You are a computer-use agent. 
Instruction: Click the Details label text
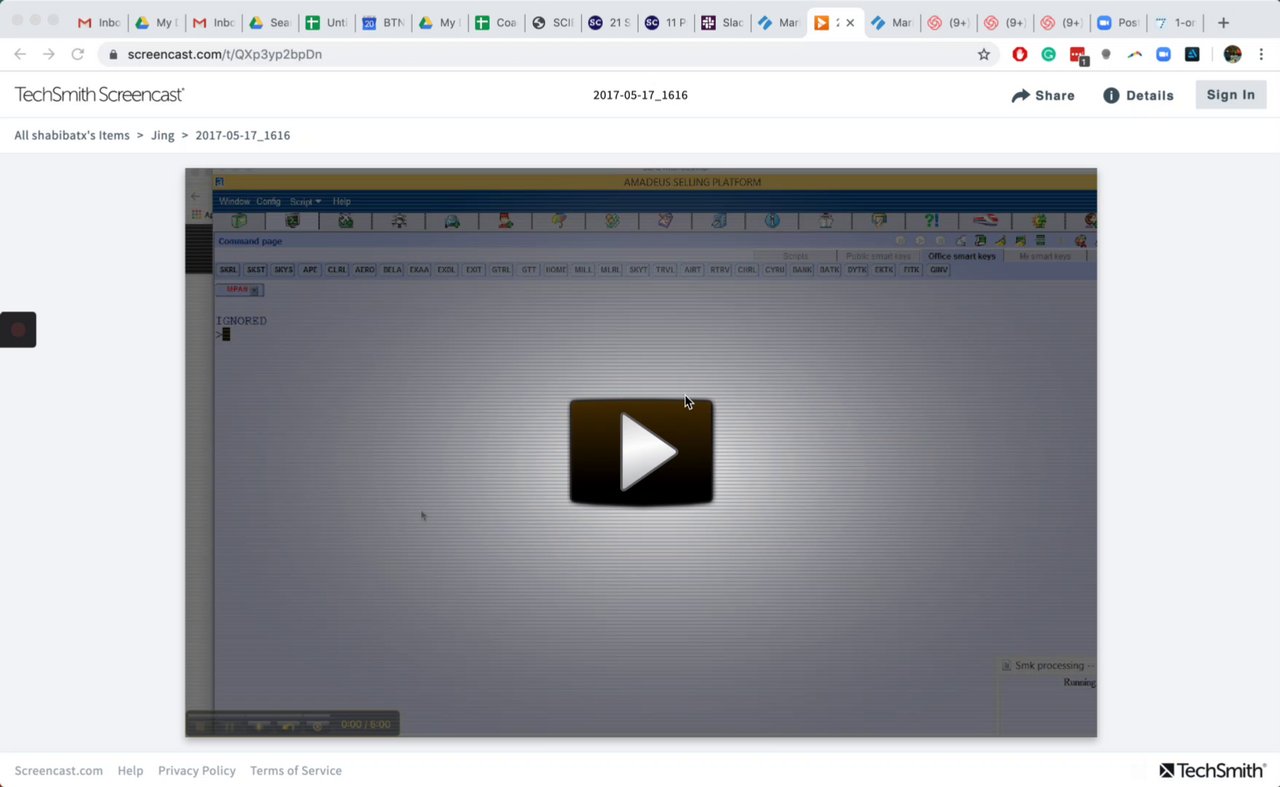[x=1150, y=96]
